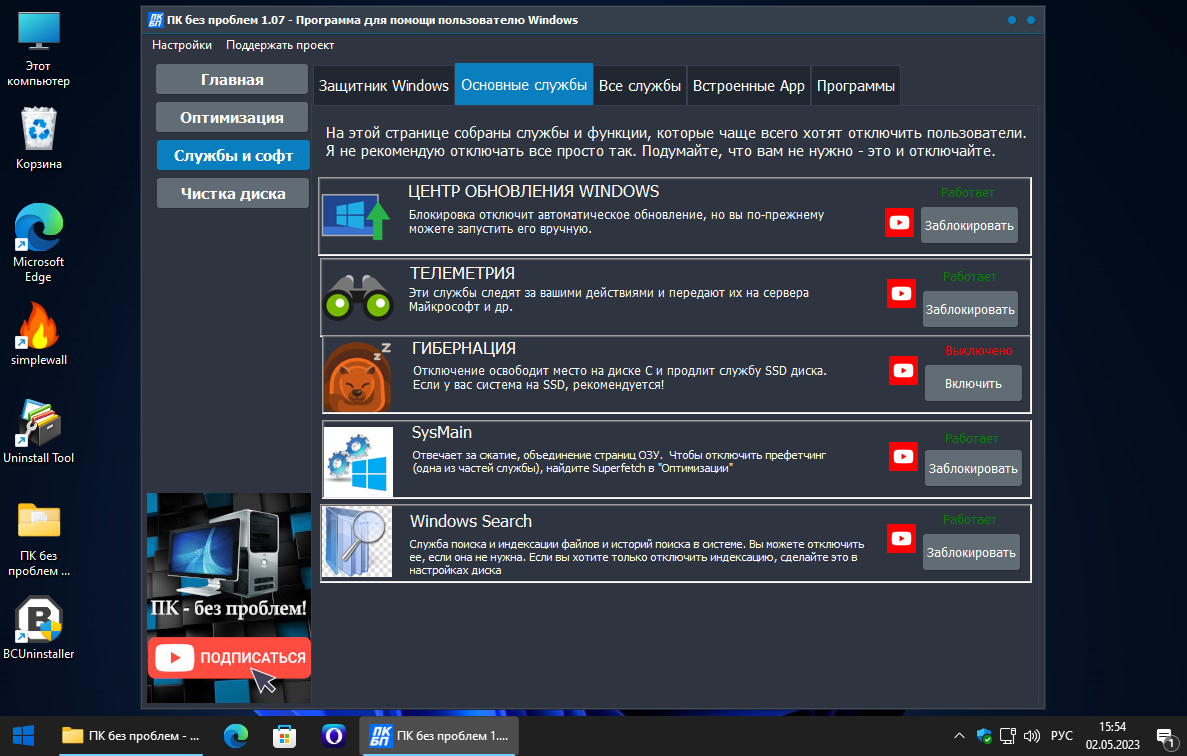Open network tray icon
Image resolution: width=1187 pixels, height=756 pixels.
1008,736
